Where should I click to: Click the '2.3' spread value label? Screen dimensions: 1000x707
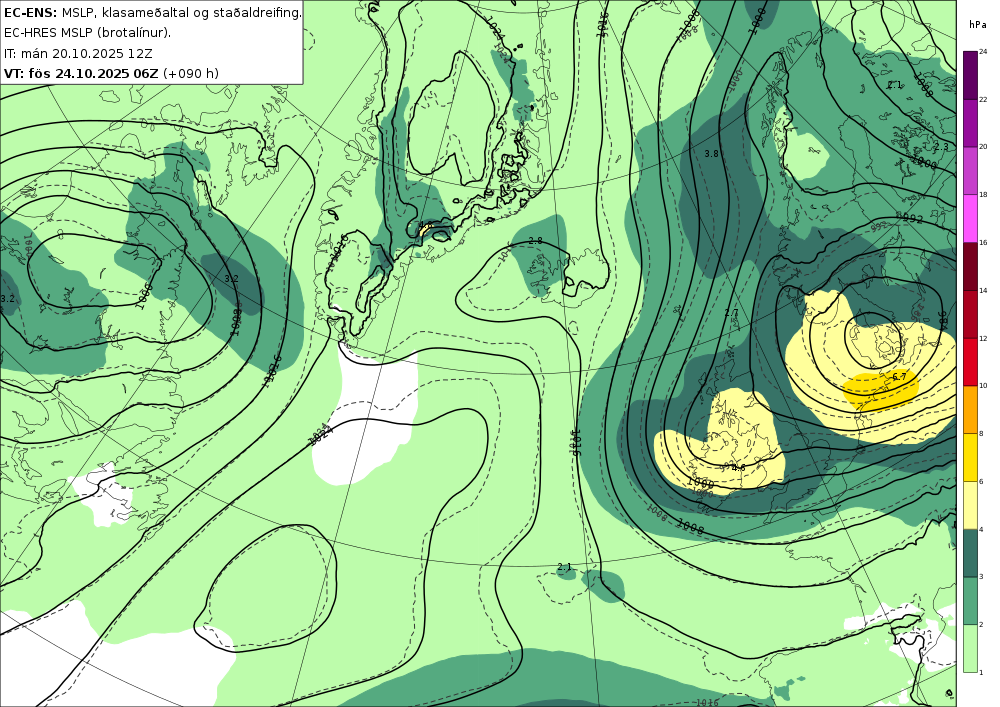(941, 147)
